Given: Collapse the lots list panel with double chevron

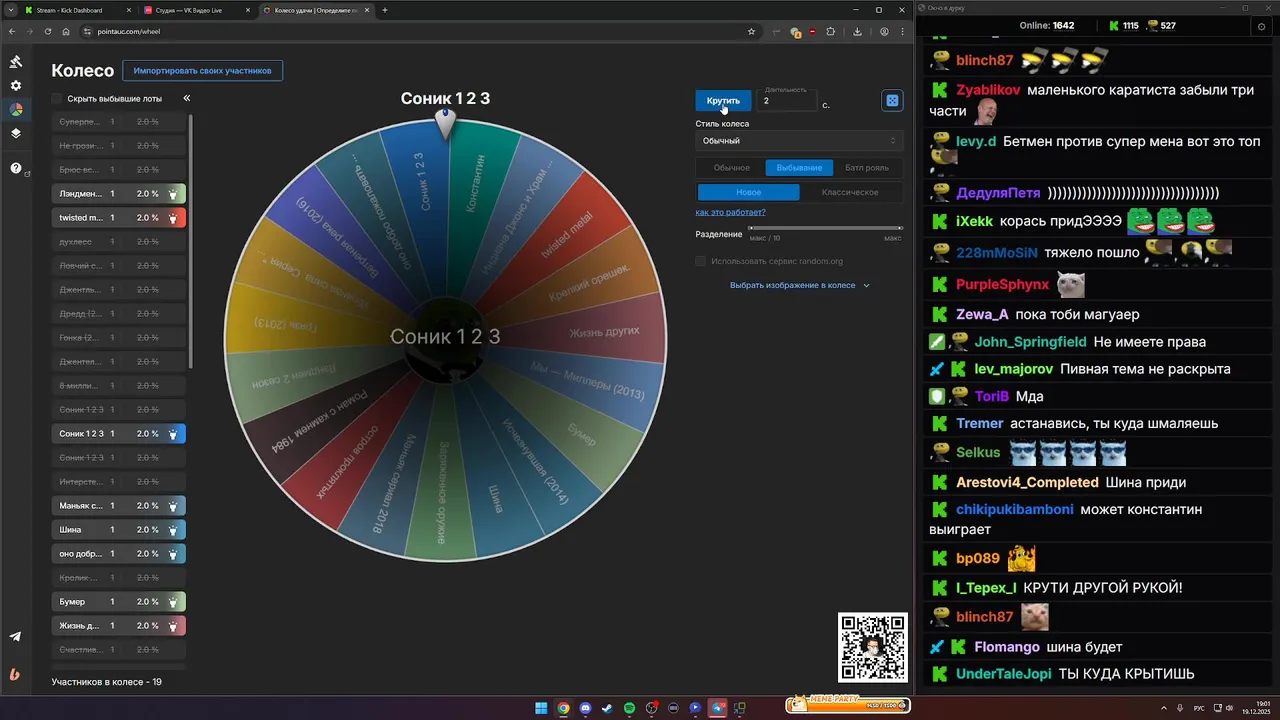Looking at the screenshot, I should click(186, 98).
